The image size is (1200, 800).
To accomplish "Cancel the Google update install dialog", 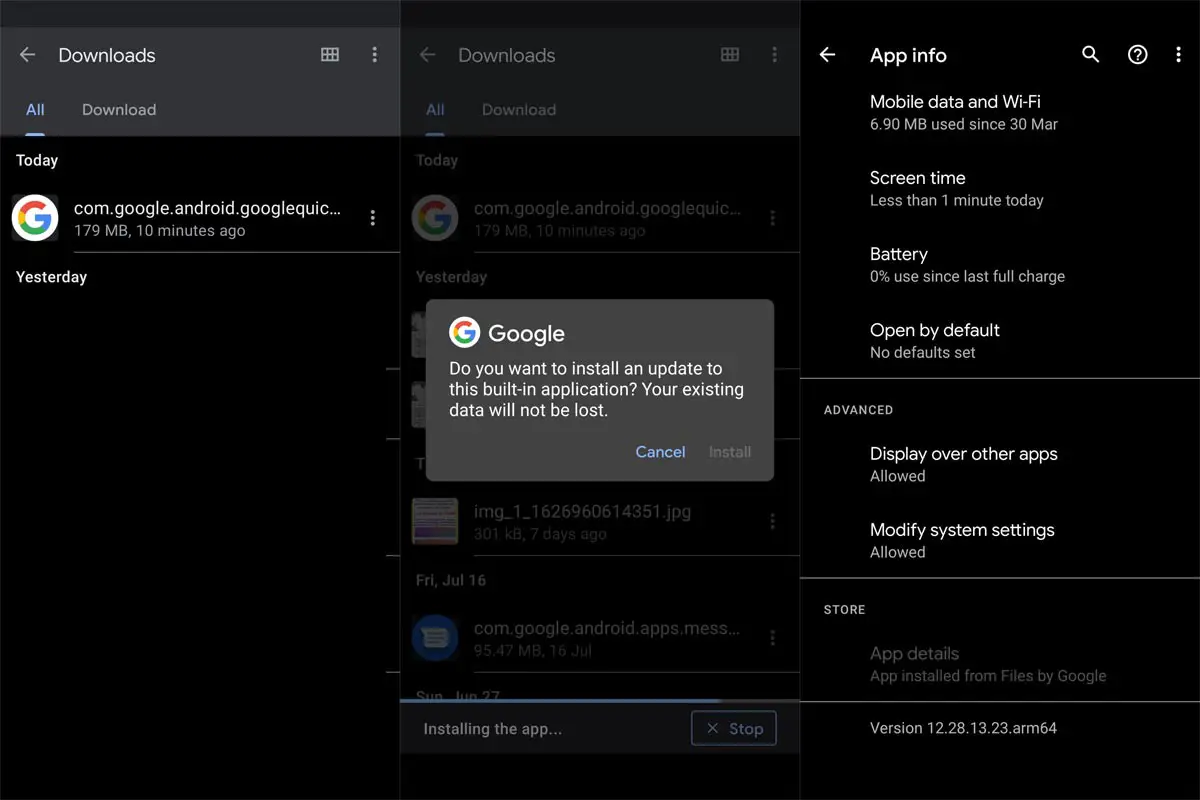I will 660,452.
